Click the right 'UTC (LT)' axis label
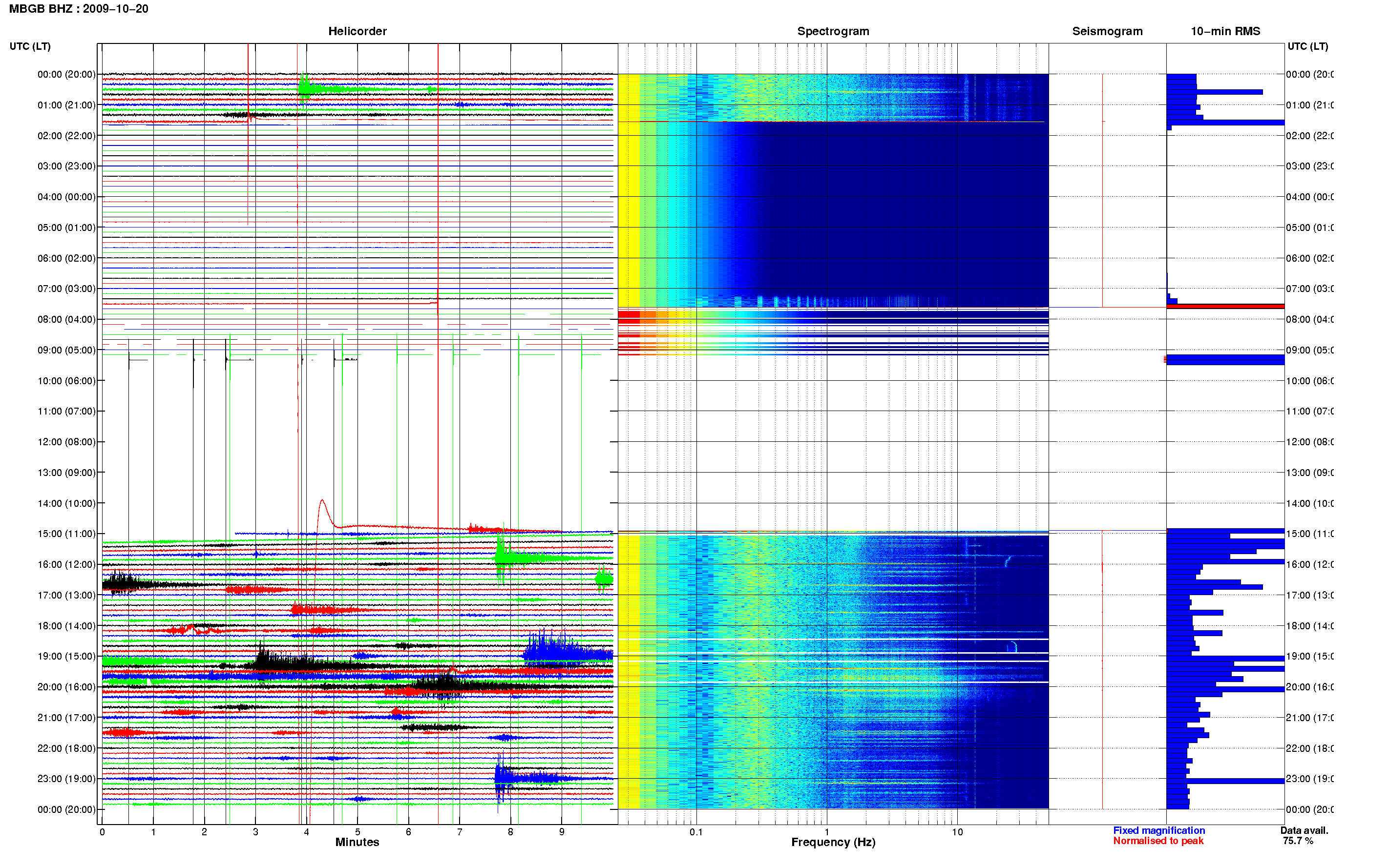 pyautogui.click(x=1307, y=46)
